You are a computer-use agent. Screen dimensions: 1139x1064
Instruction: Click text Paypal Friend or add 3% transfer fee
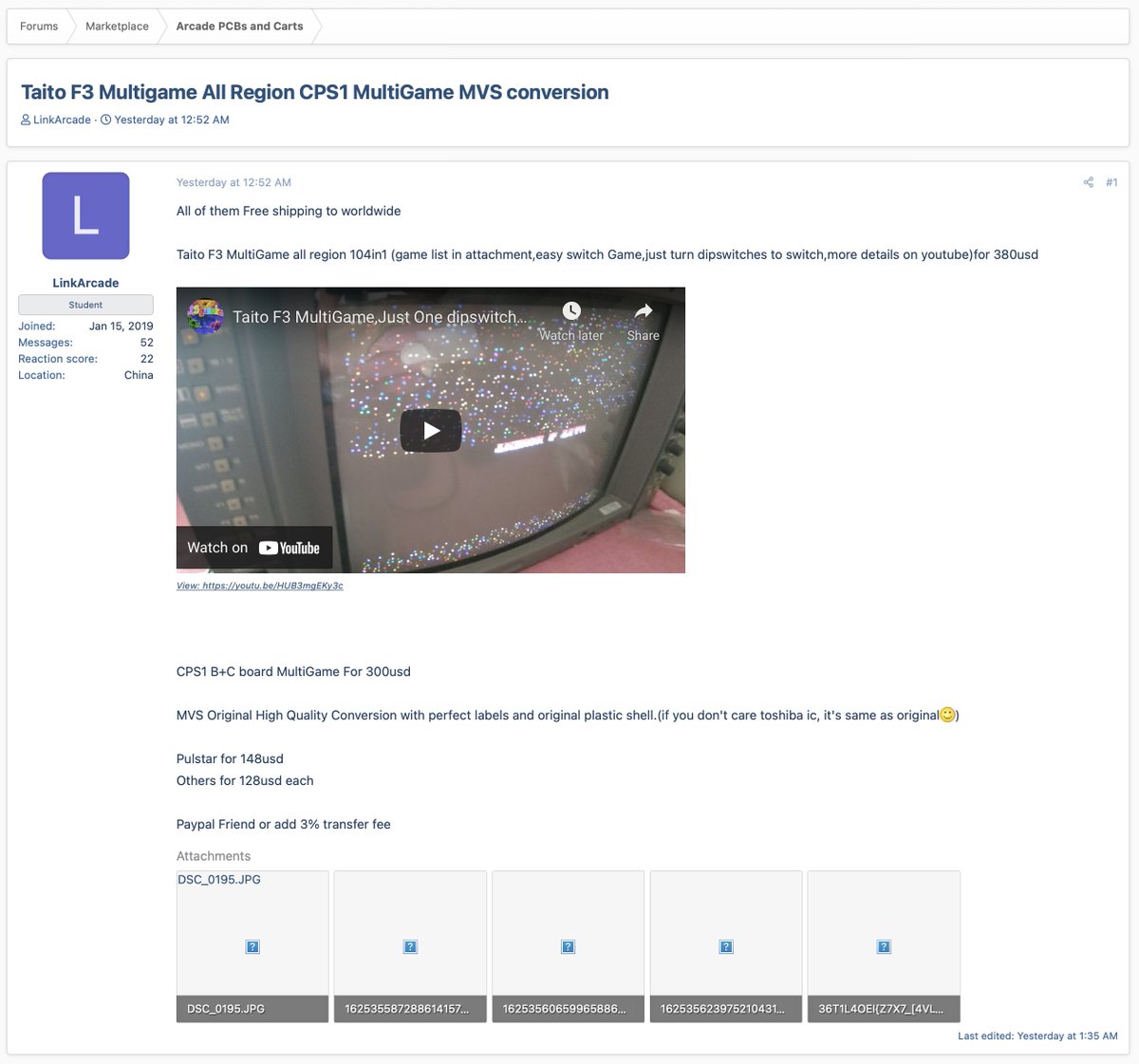point(284,824)
